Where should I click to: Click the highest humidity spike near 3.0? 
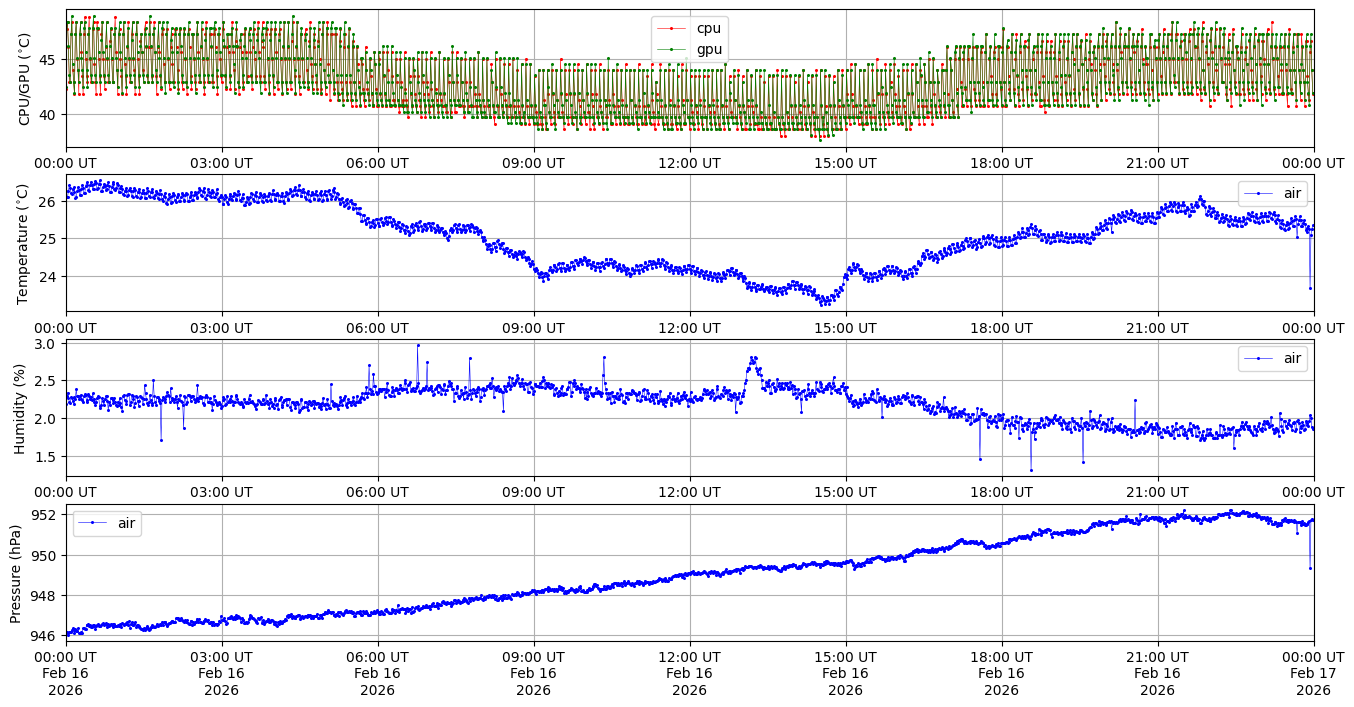417,345
